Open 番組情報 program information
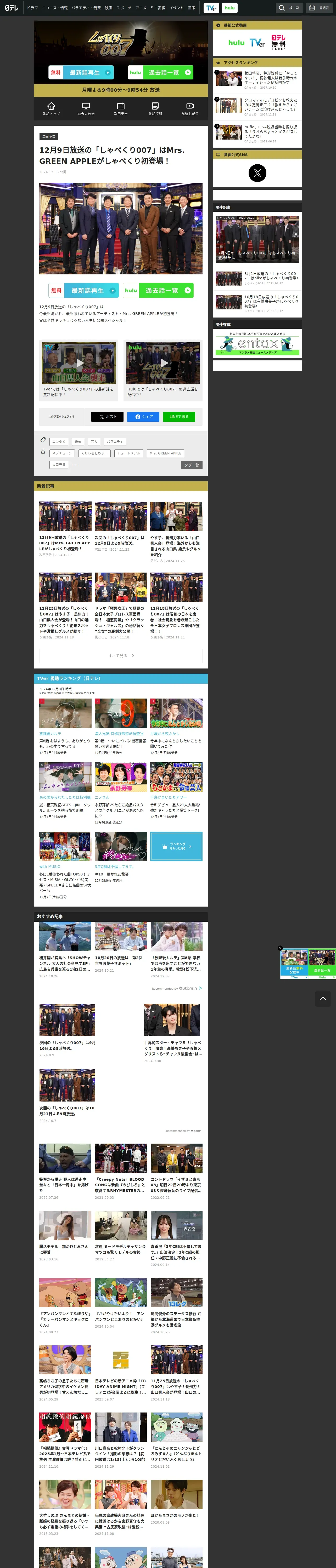The height and width of the screenshot is (1568, 336). pos(155,108)
